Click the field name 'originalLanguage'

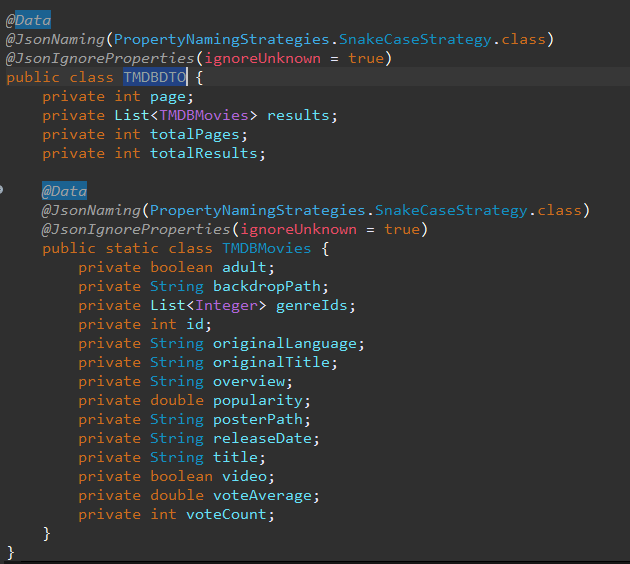pos(284,344)
